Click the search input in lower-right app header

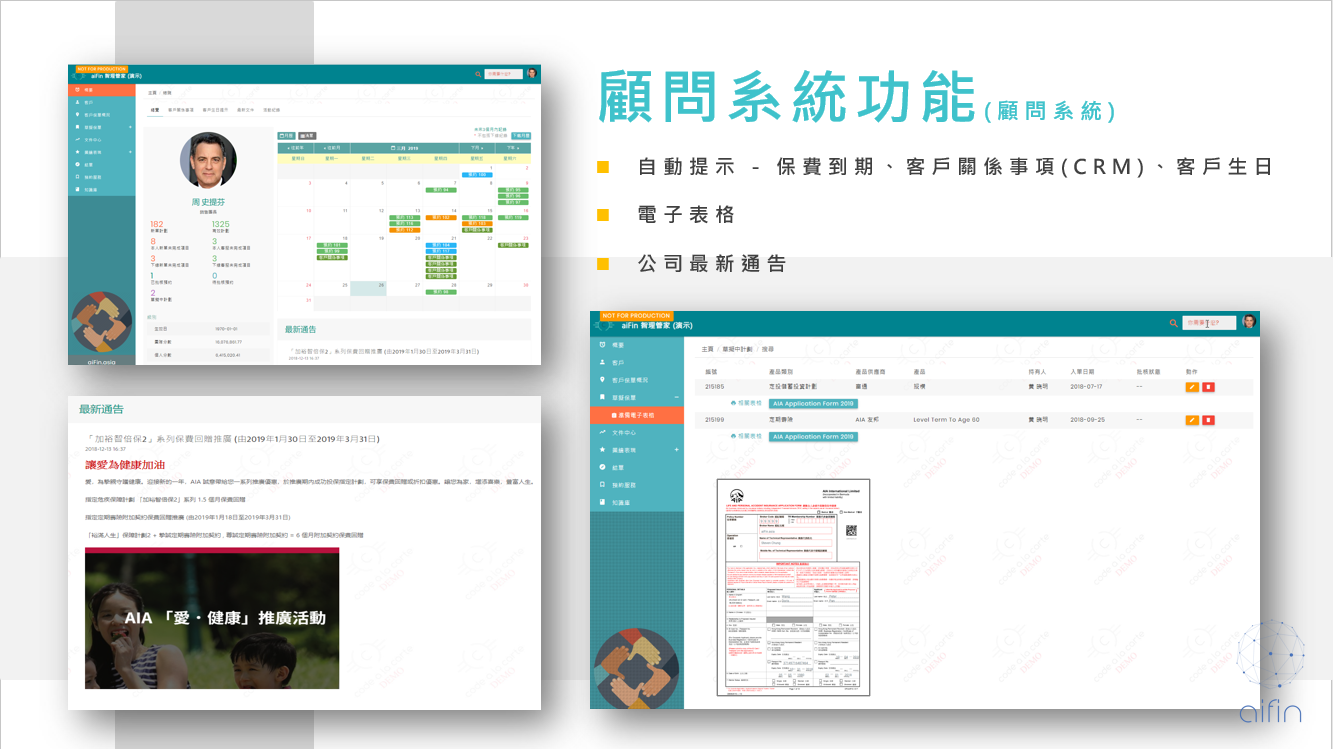1208,323
